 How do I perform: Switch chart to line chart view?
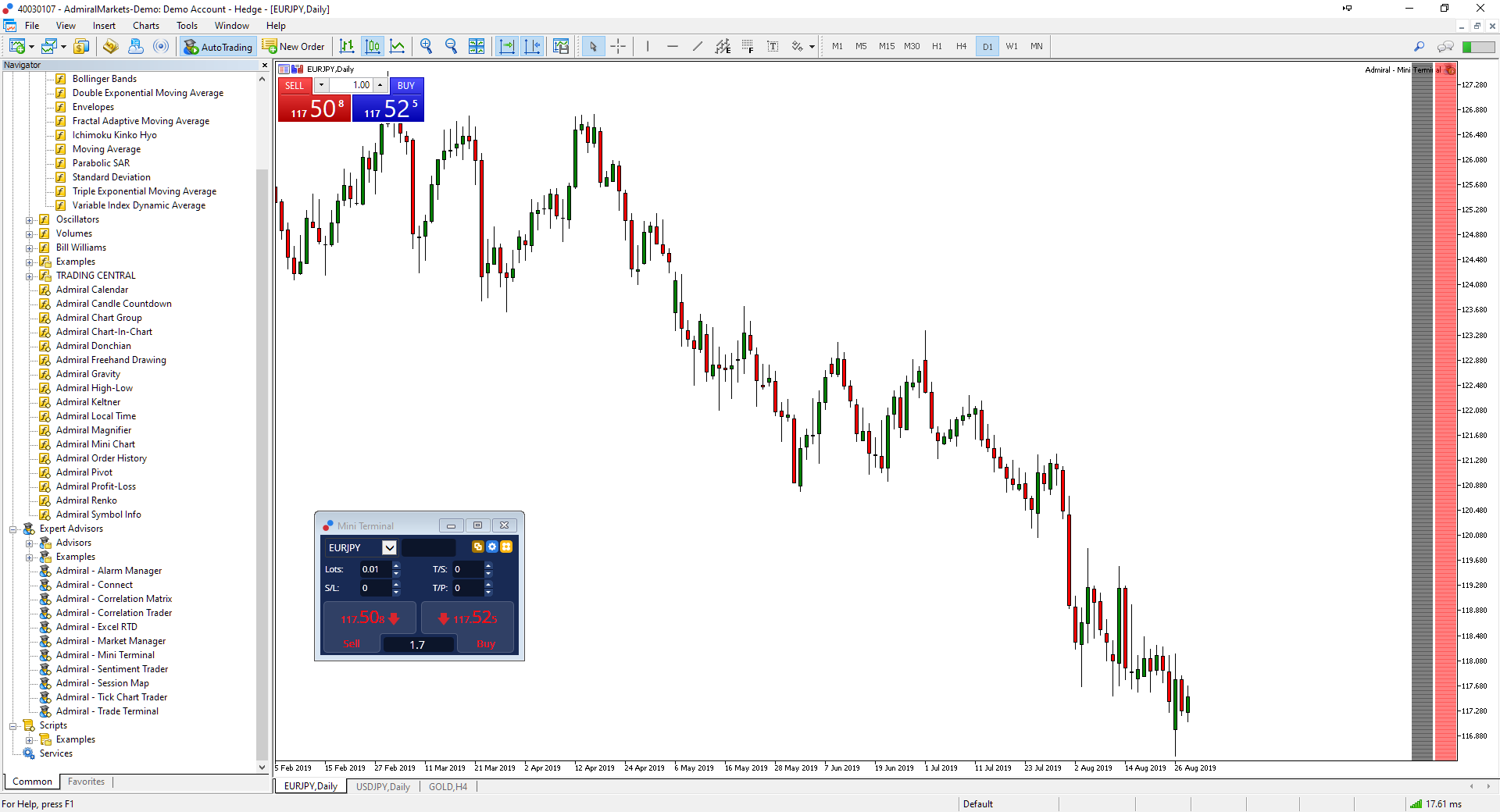pyautogui.click(x=398, y=47)
